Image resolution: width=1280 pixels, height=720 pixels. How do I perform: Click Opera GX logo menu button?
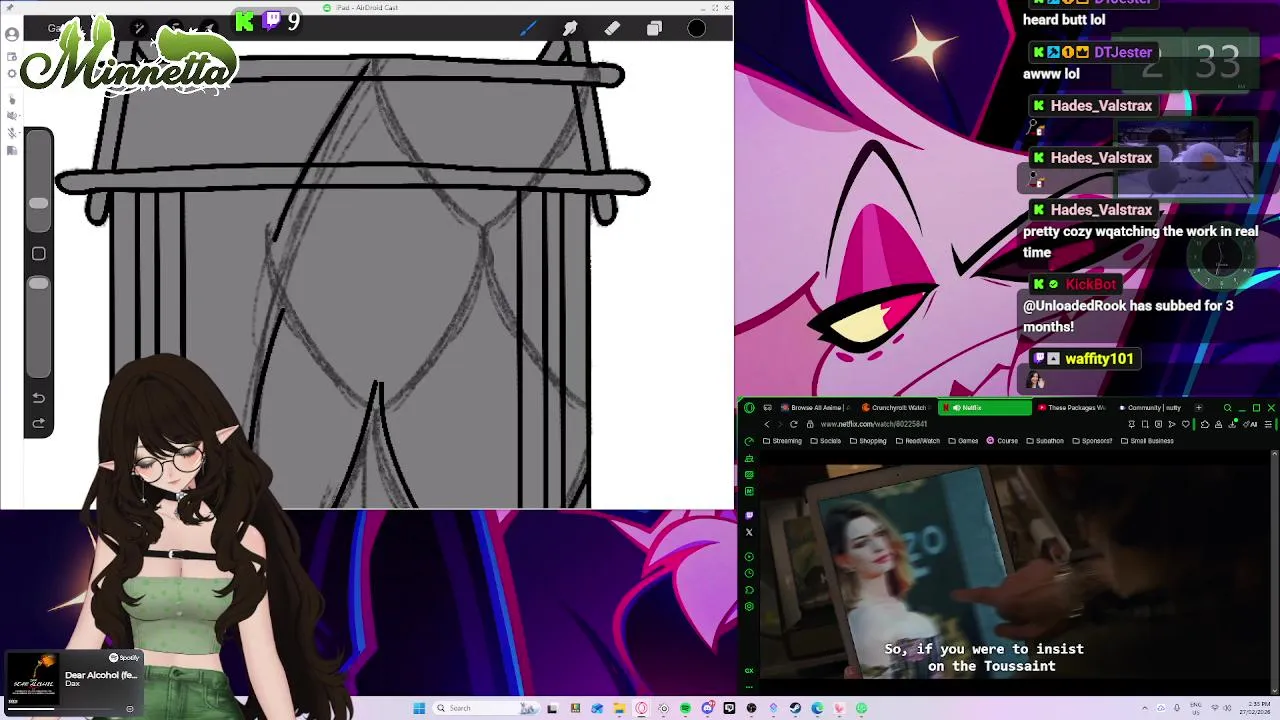(x=749, y=408)
